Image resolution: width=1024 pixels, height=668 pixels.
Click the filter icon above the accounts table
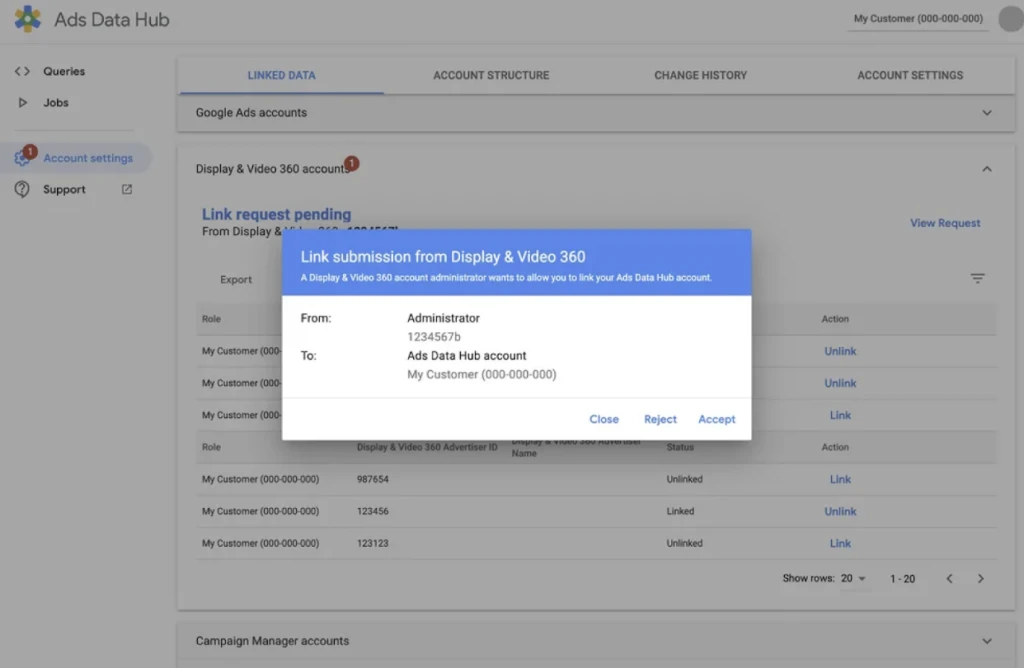point(977,278)
